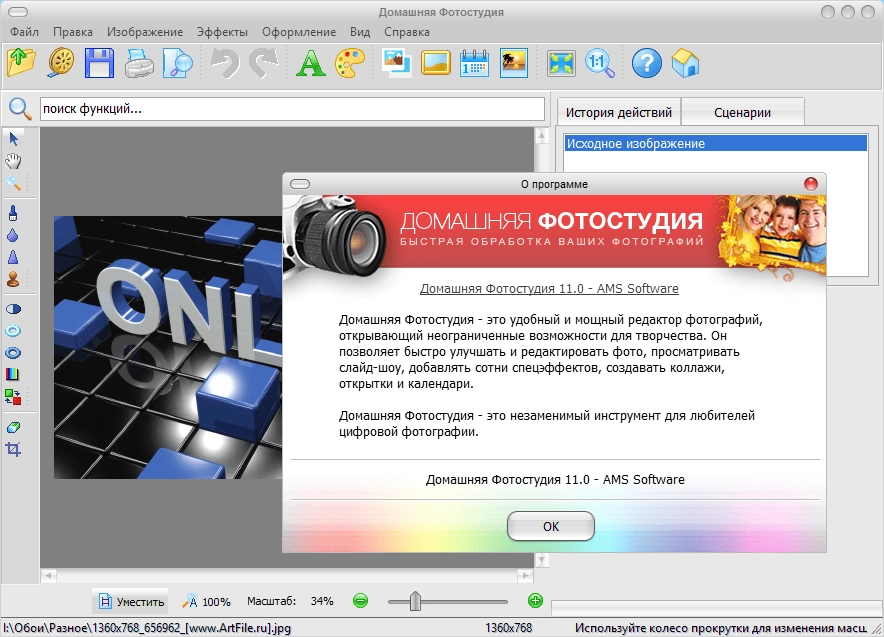Click the 1360x768 size in status bar
884x637 pixels.
tap(509, 628)
